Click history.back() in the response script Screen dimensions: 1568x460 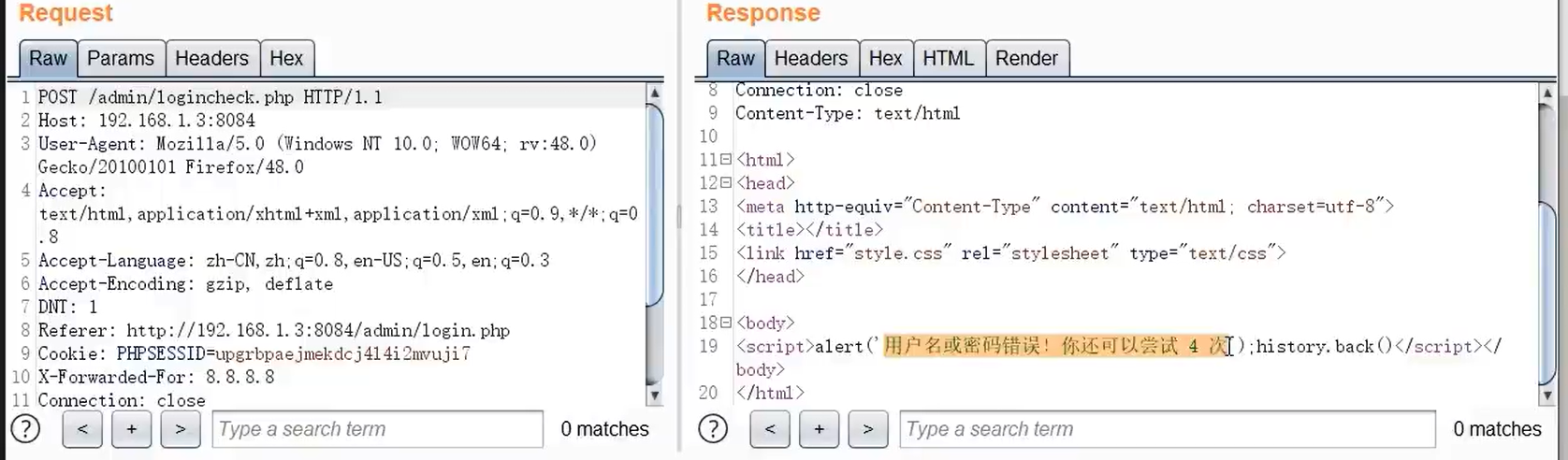click(x=1324, y=346)
